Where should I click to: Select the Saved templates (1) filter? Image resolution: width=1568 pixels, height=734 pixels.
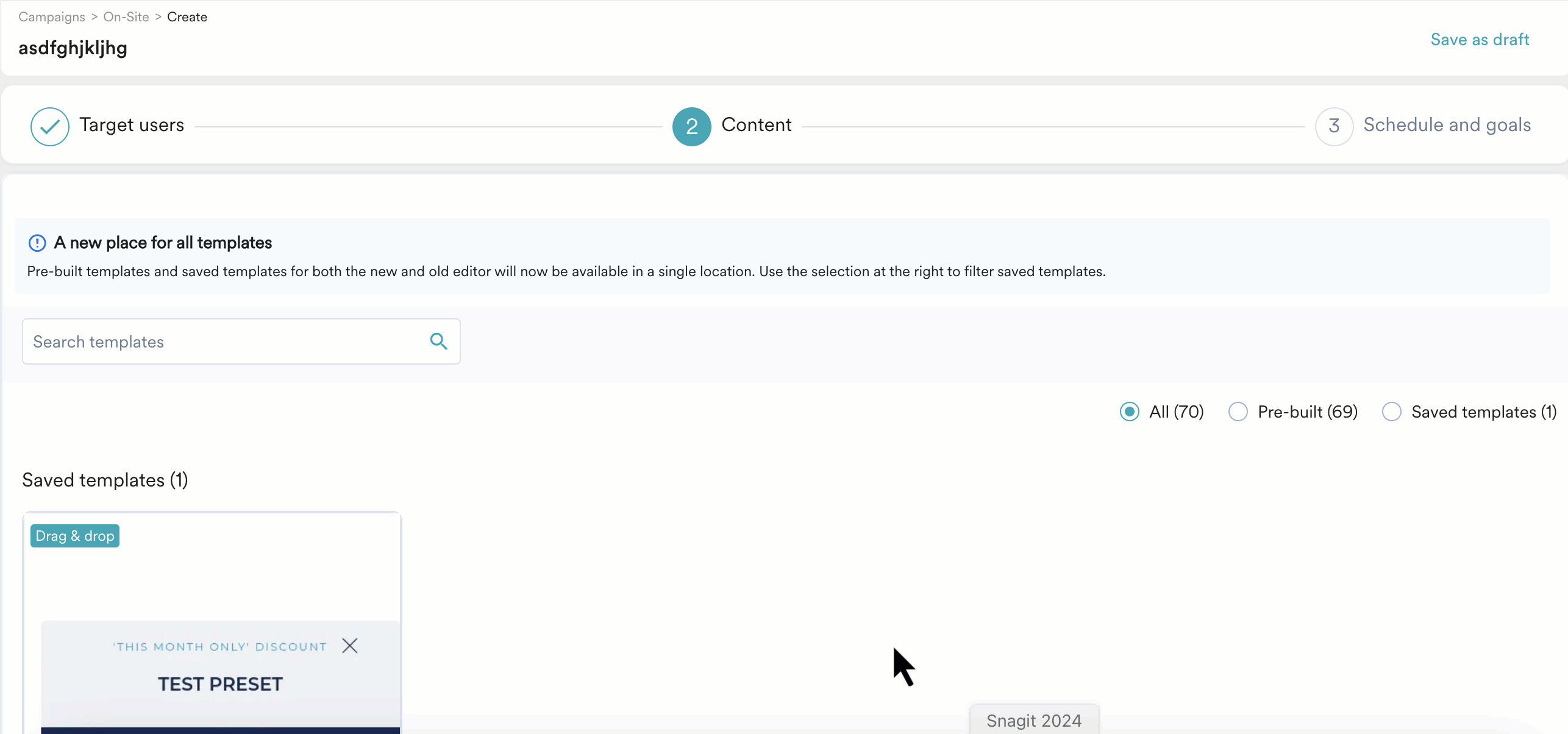click(1391, 412)
